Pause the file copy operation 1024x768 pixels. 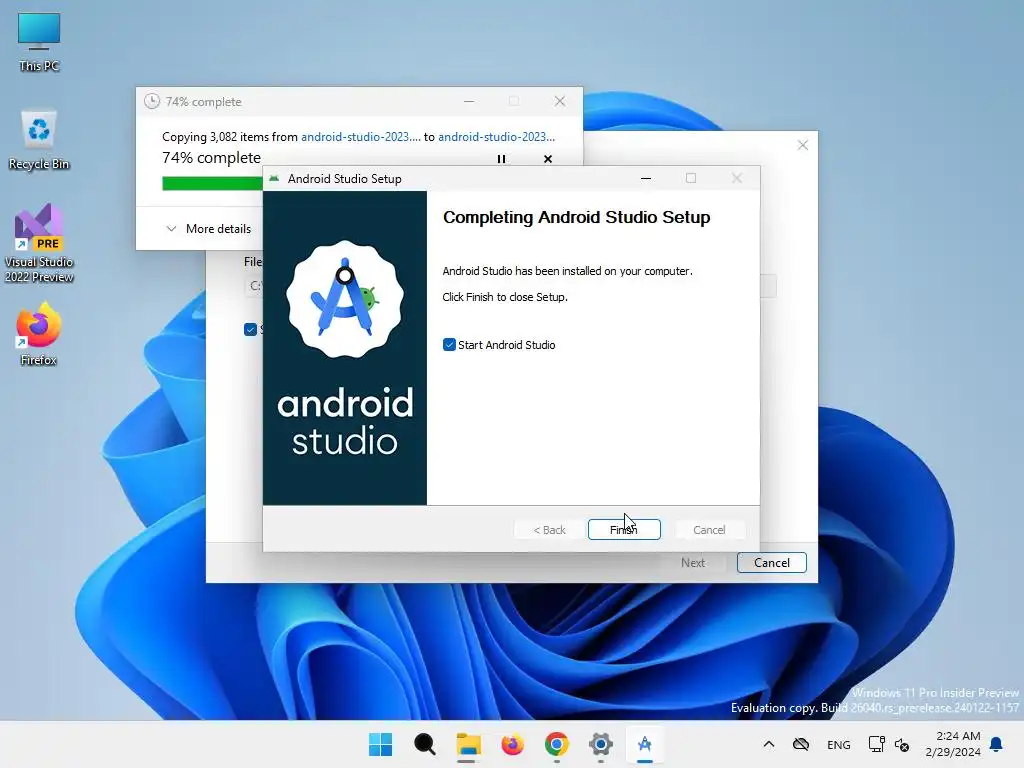502,159
